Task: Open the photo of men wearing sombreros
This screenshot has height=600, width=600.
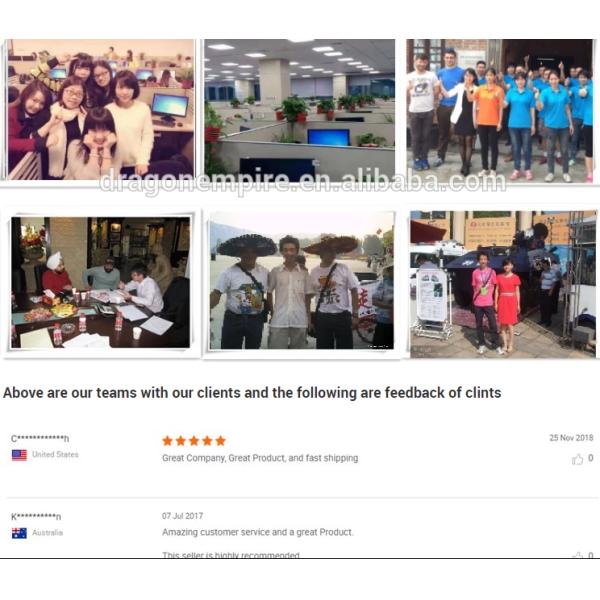Action: (302, 282)
